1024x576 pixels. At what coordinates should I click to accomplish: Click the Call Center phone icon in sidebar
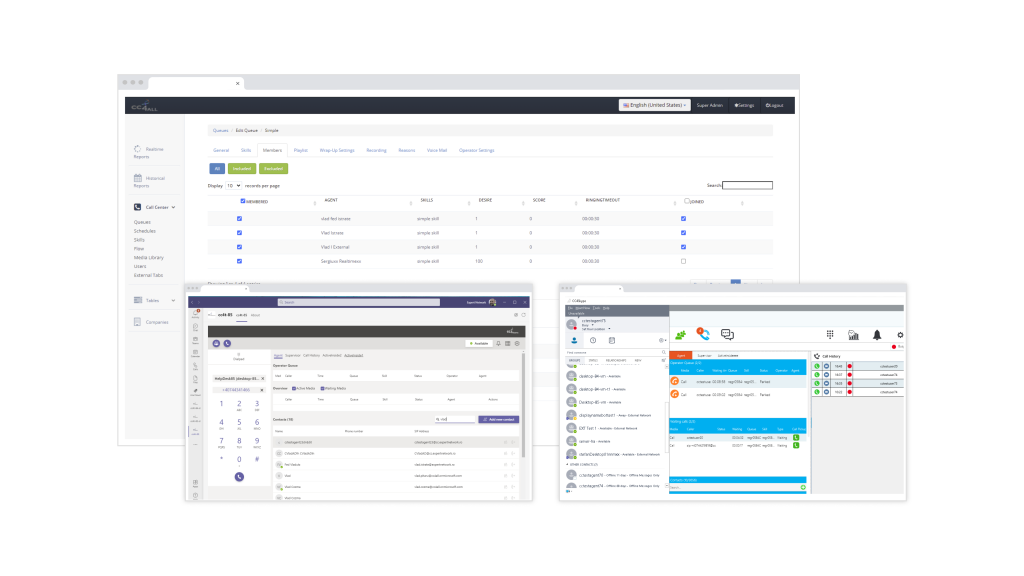click(137, 207)
